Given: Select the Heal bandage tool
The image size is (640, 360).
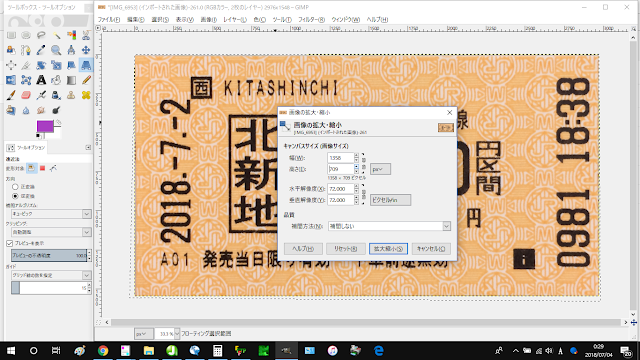Looking at the screenshot, I should pos(86,95).
